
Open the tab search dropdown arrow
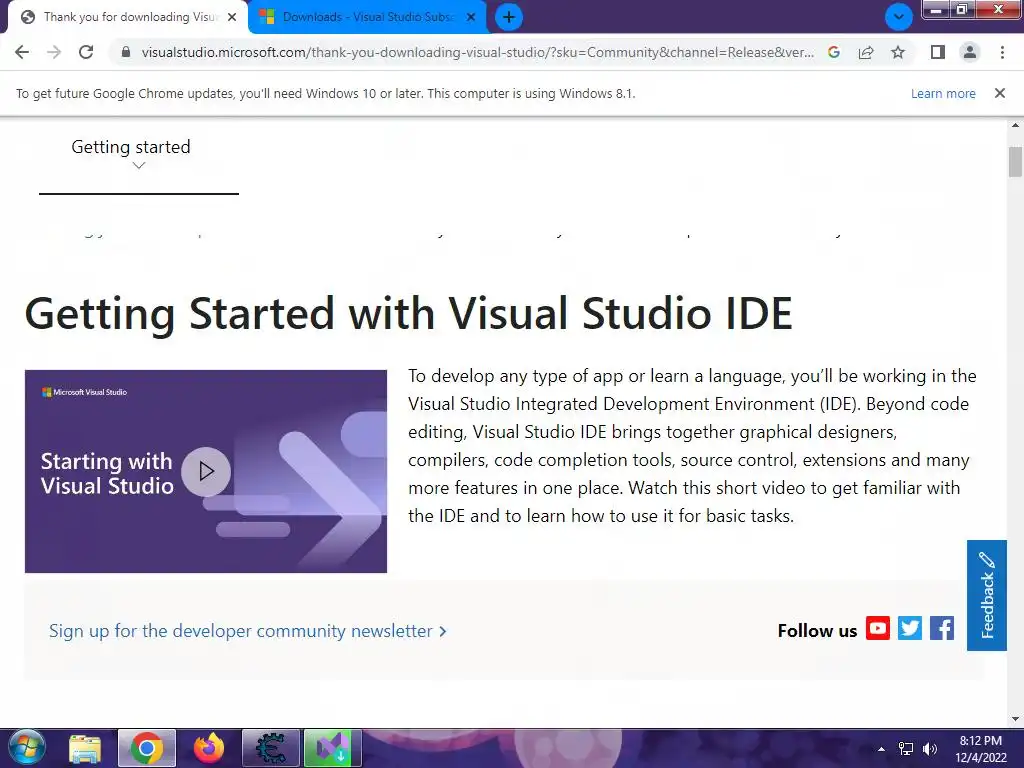coord(899,17)
